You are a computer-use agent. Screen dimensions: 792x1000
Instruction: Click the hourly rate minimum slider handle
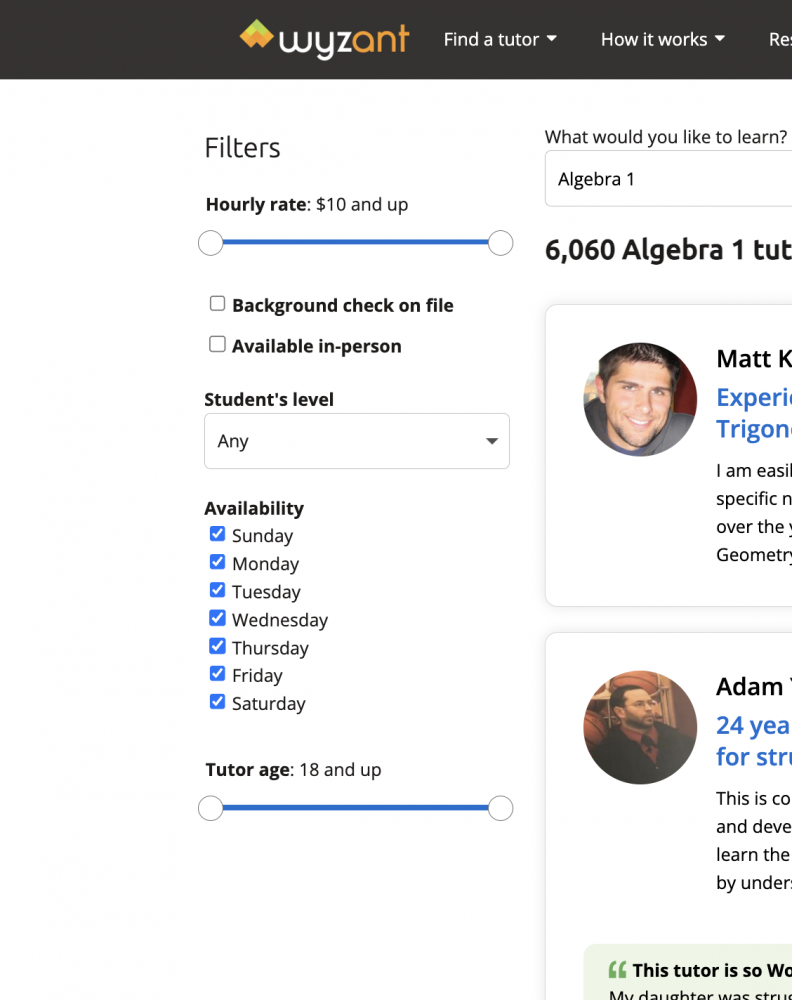[210, 243]
